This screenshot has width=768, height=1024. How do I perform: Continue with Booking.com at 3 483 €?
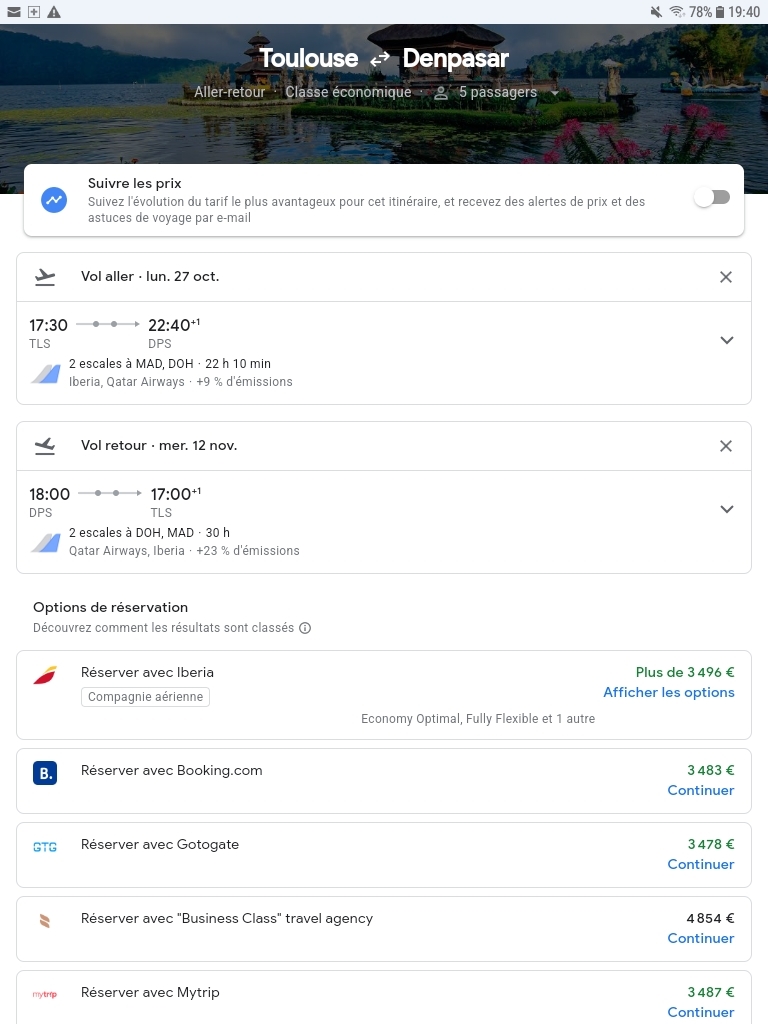[701, 790]
